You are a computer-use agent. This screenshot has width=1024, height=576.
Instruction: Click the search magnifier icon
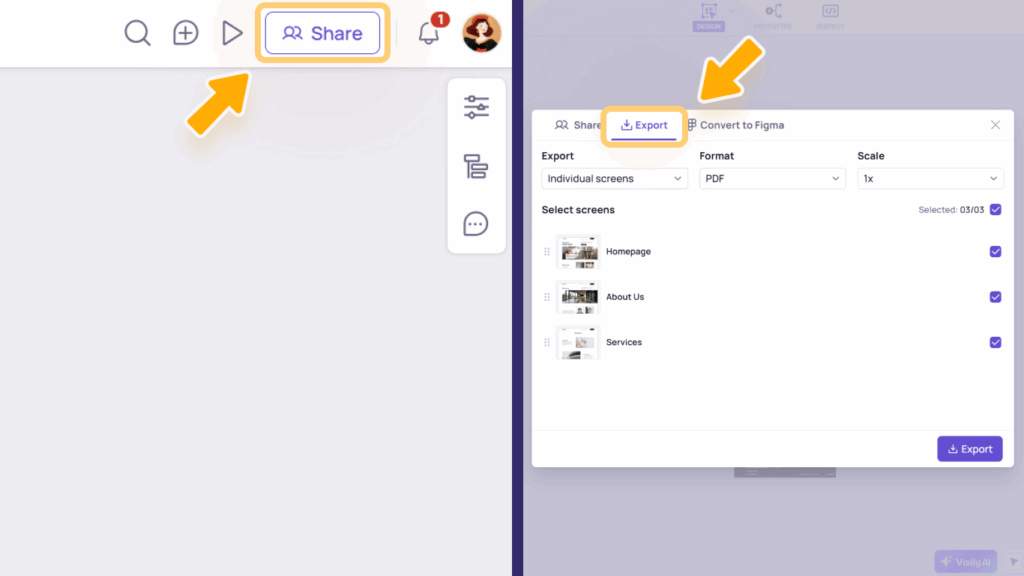pos(137,33)
